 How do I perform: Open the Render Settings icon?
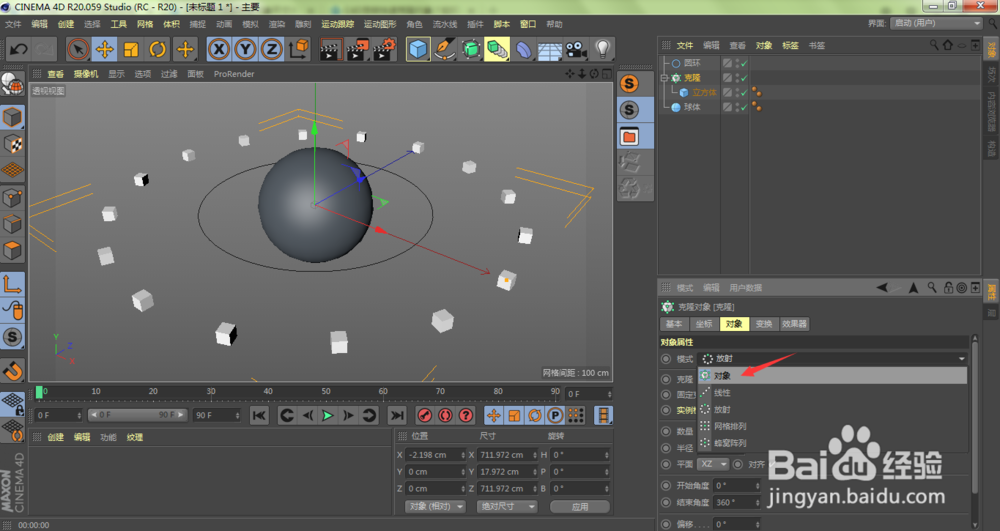384,49
